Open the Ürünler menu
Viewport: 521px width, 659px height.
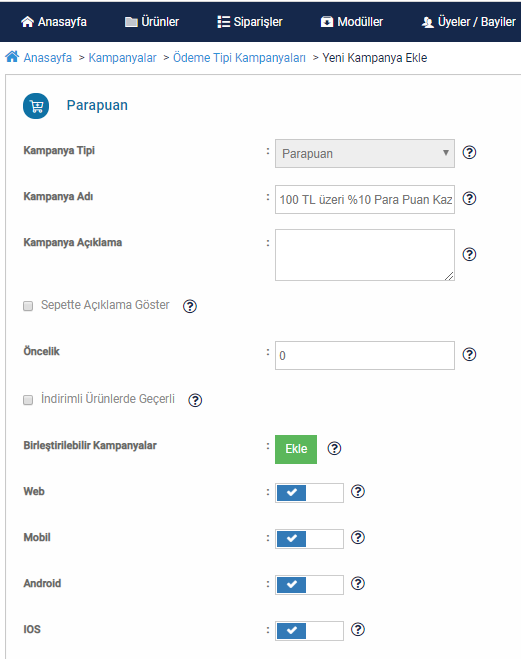[x=152, y=21]
